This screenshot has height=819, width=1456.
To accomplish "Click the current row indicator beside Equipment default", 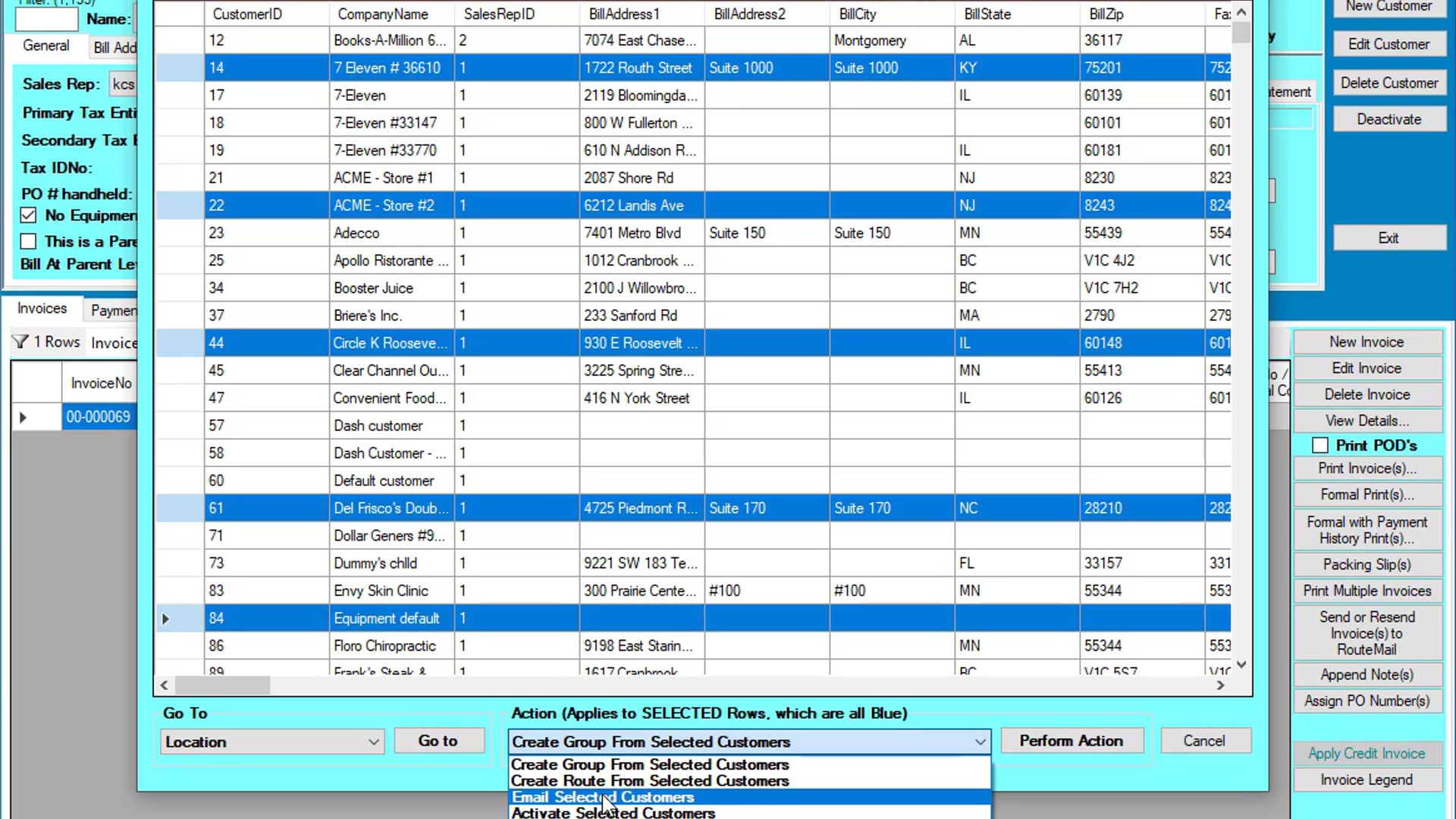I will pyautogui.click(x=165, y=619).
